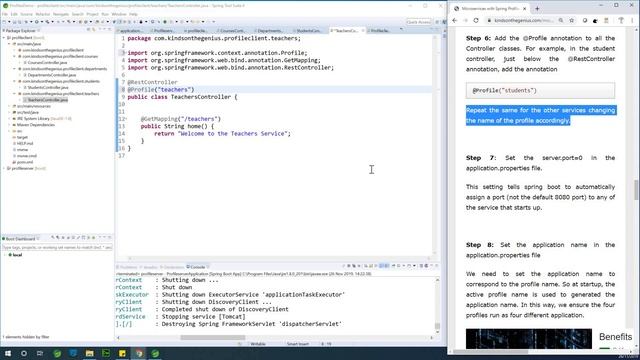Image resolution: width=640 pixels, height=360 pixels.
Task: Click the Windows Start button
Action: coord(8,353)
